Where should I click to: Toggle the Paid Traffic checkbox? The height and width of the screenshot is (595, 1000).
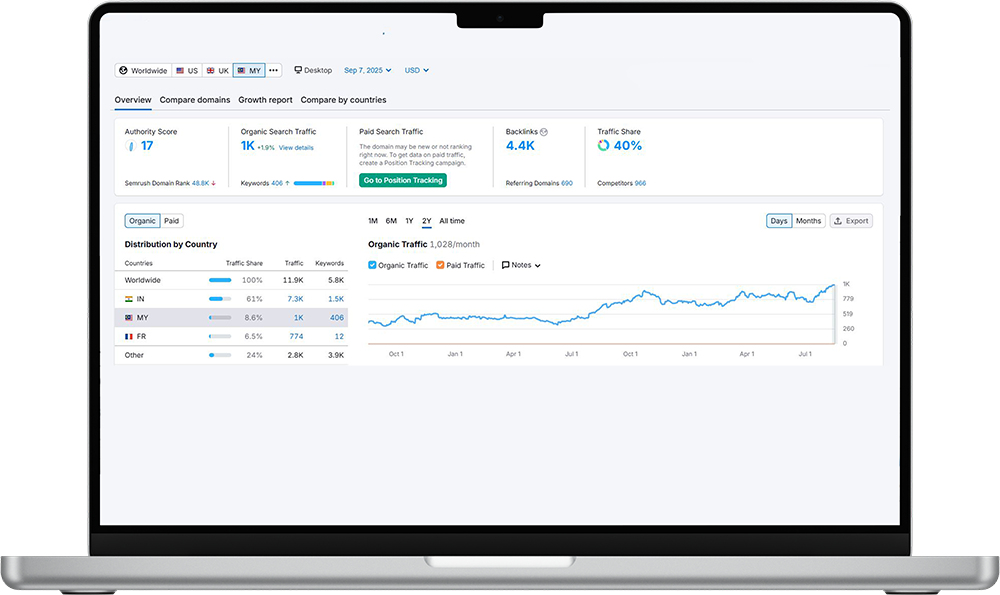[x=441, y=265]
